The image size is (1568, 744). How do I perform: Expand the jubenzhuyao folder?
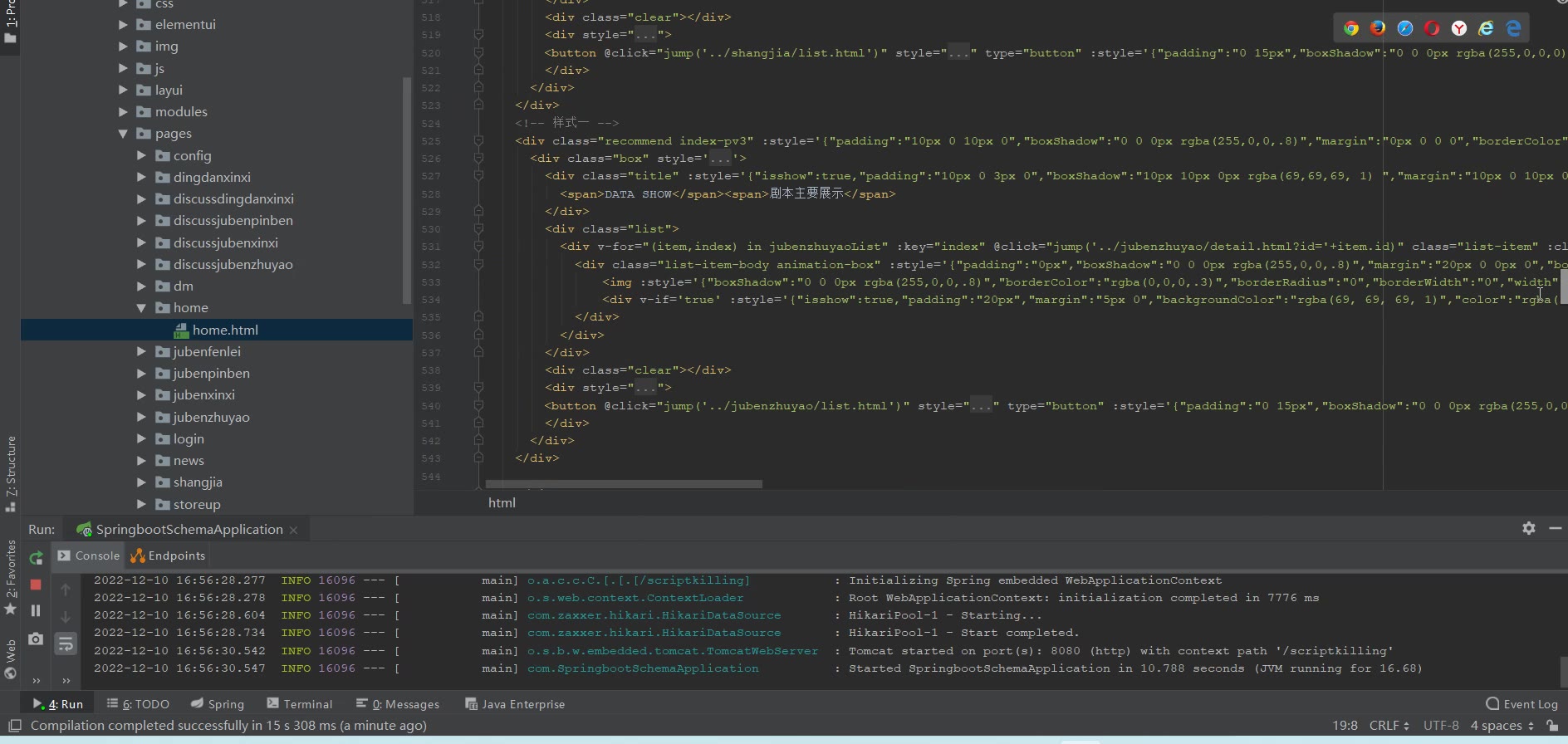pos(141,417)
